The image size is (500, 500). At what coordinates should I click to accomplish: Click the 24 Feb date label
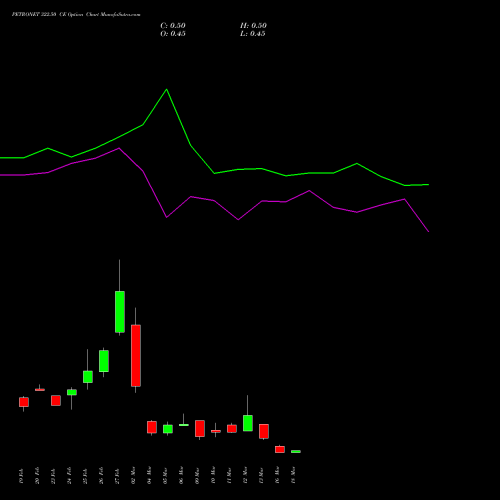[69, 476]
